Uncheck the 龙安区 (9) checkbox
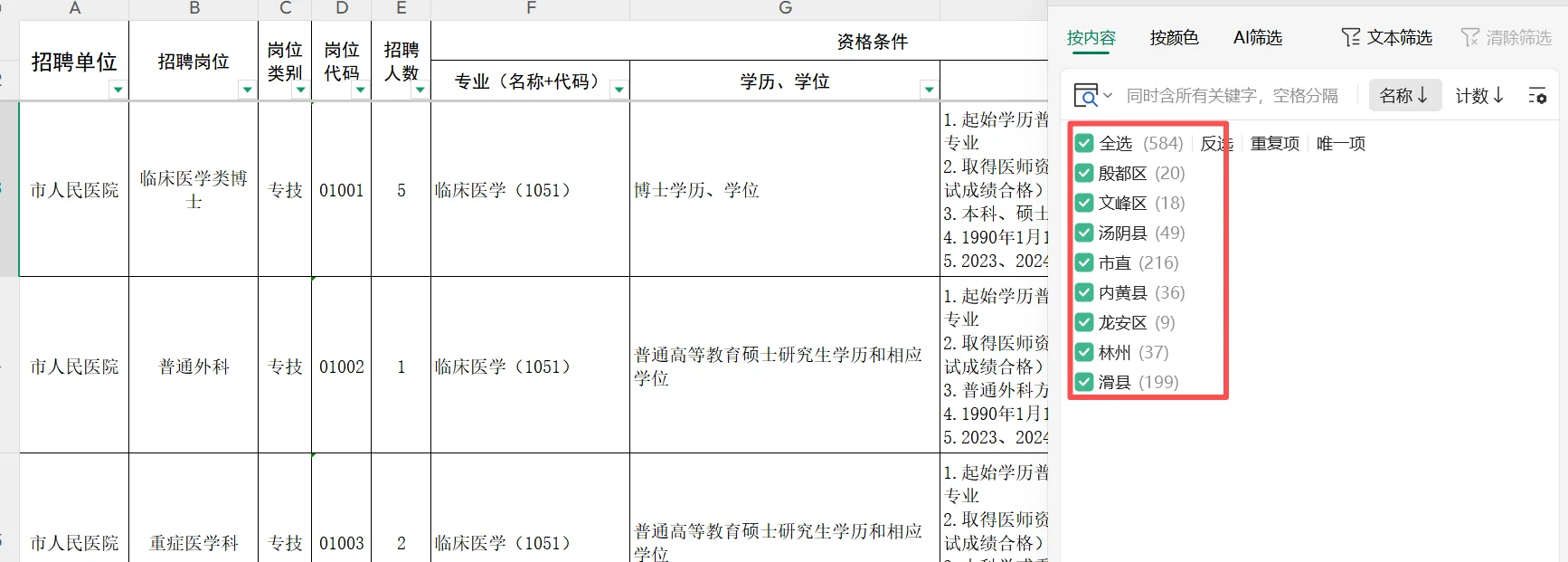 coord(1084,322)
